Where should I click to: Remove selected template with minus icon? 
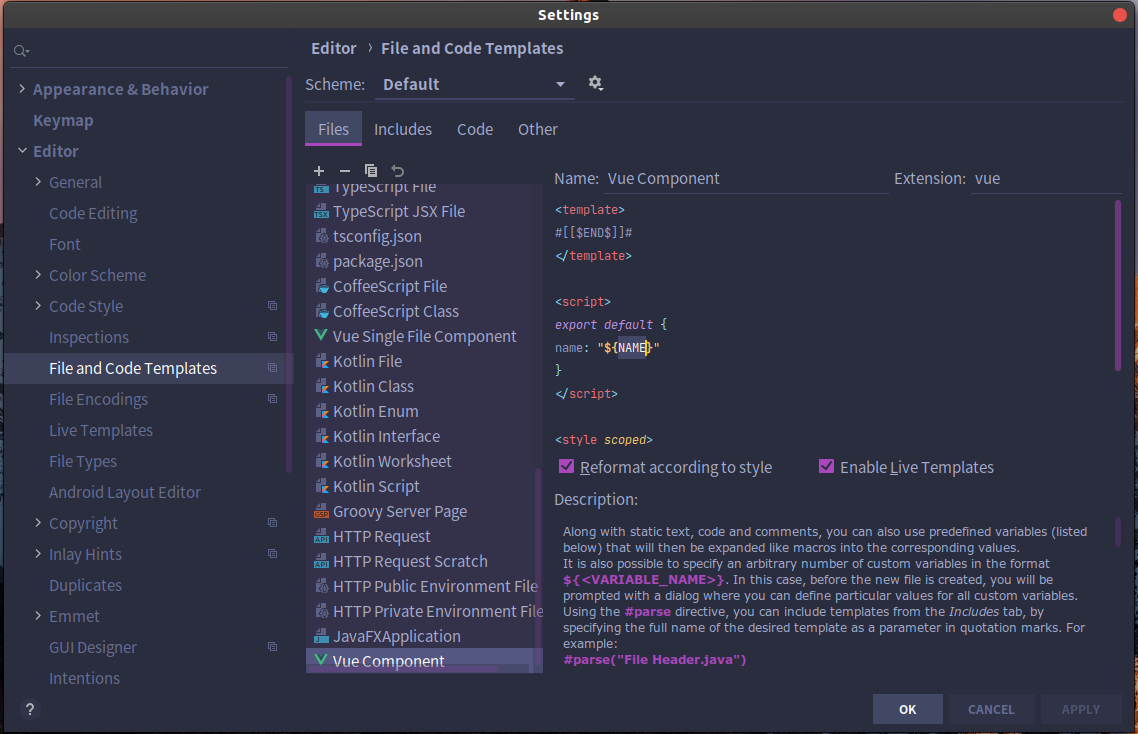tap(345, 171)
